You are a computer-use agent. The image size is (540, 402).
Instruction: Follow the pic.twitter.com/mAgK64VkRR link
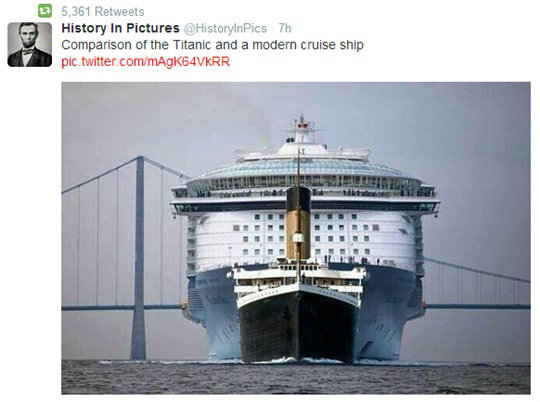pyautogui.click(x=146, y=62)
